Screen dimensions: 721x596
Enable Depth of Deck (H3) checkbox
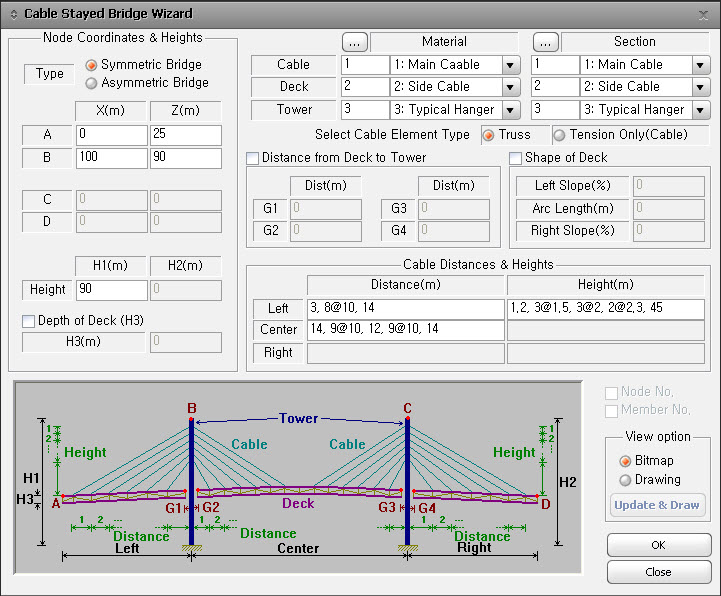coord(29,321)
